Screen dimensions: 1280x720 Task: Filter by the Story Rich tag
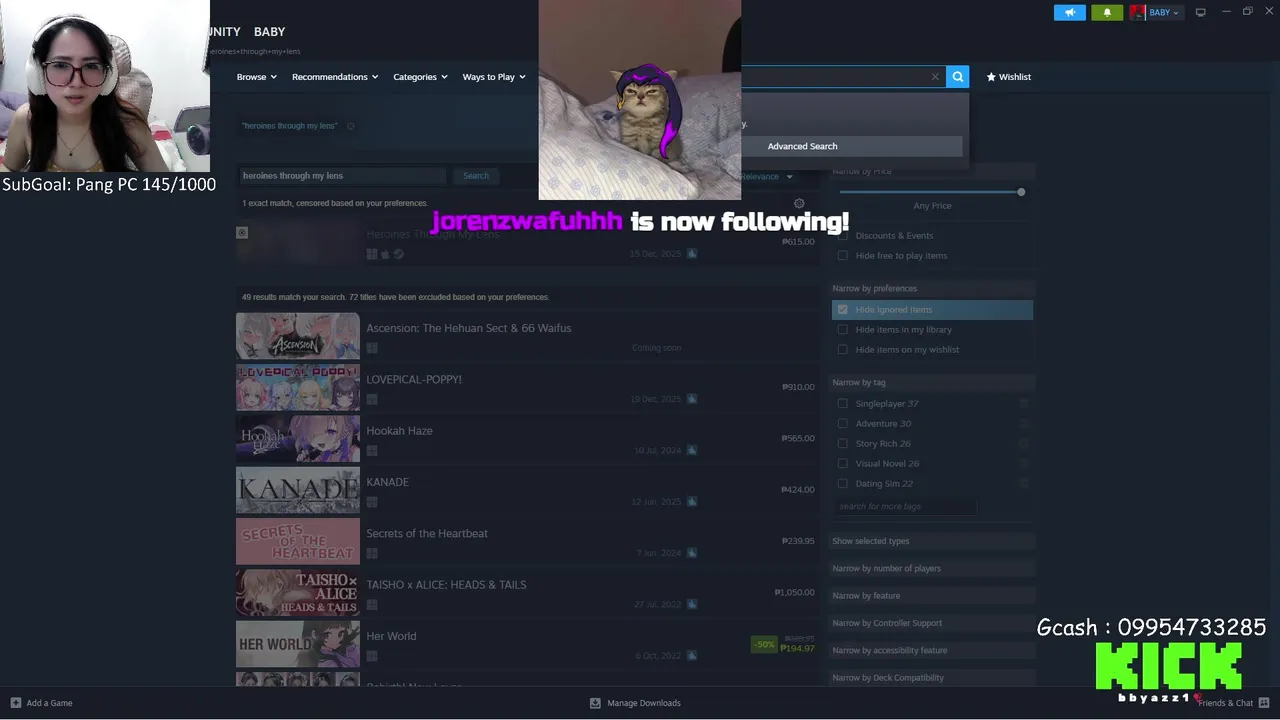coord(842,444)
